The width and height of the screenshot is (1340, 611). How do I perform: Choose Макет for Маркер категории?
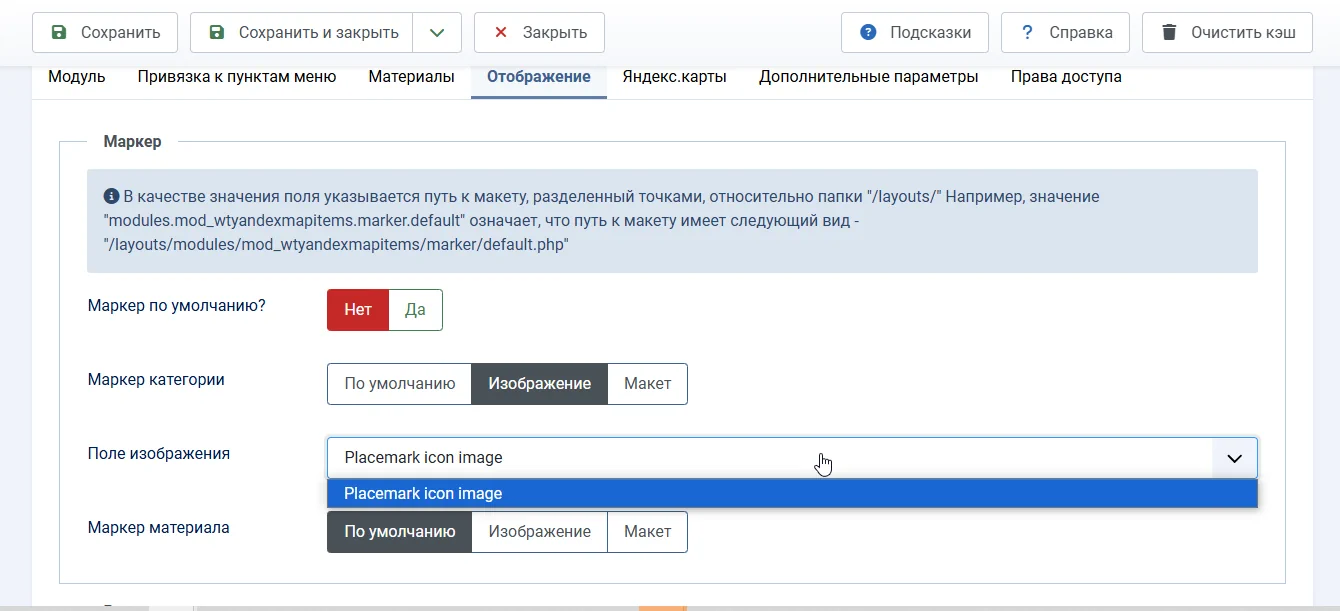[648, 384]
